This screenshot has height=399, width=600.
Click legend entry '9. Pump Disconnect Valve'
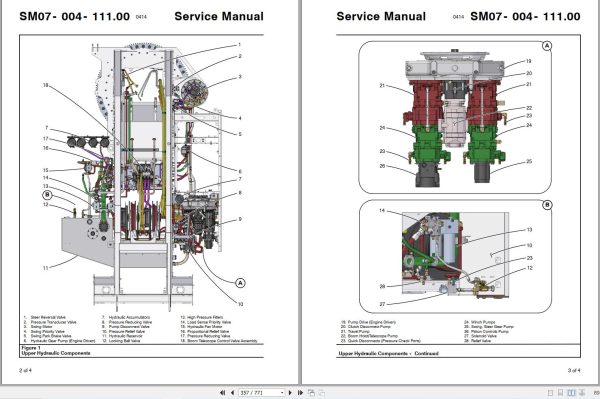[x=126, y=327]
